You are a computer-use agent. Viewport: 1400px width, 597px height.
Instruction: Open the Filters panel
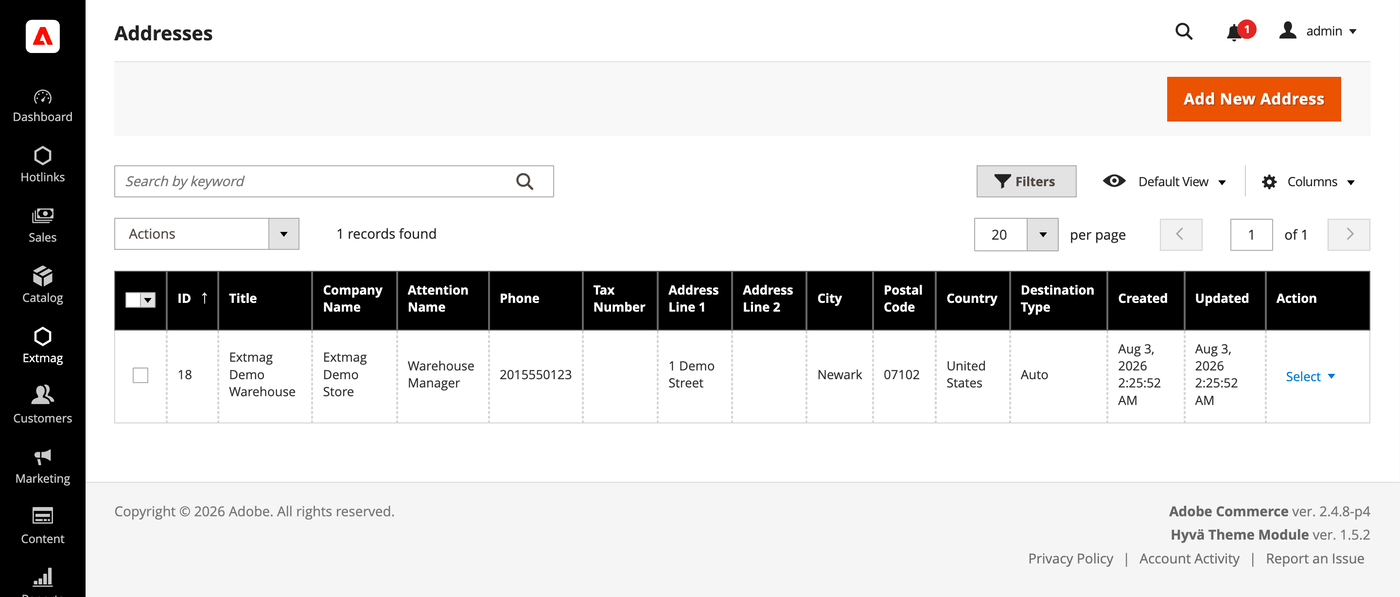coord(1026,181)
